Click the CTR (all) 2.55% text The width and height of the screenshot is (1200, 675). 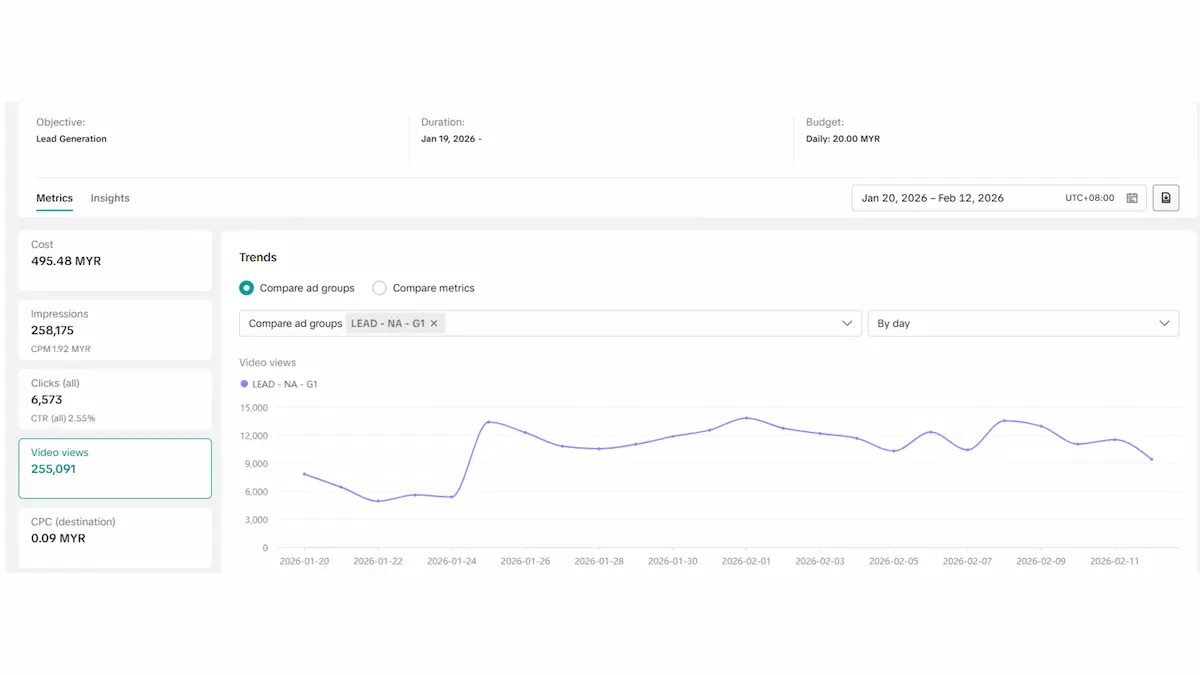(x=63, y=418)
